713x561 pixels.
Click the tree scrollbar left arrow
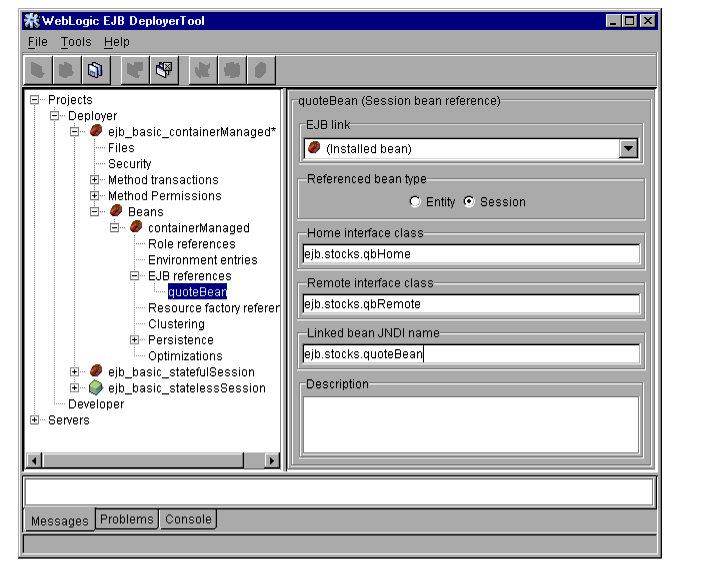[34, 461]
